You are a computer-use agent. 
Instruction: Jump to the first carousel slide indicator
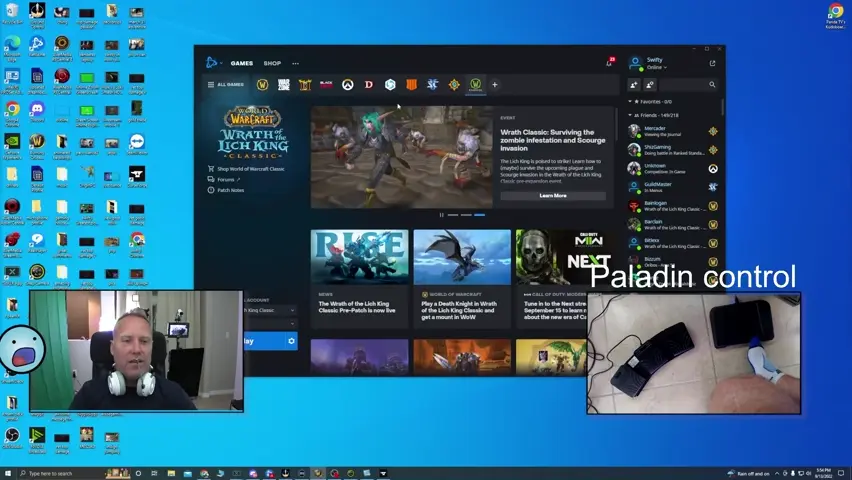click(453, 215)
